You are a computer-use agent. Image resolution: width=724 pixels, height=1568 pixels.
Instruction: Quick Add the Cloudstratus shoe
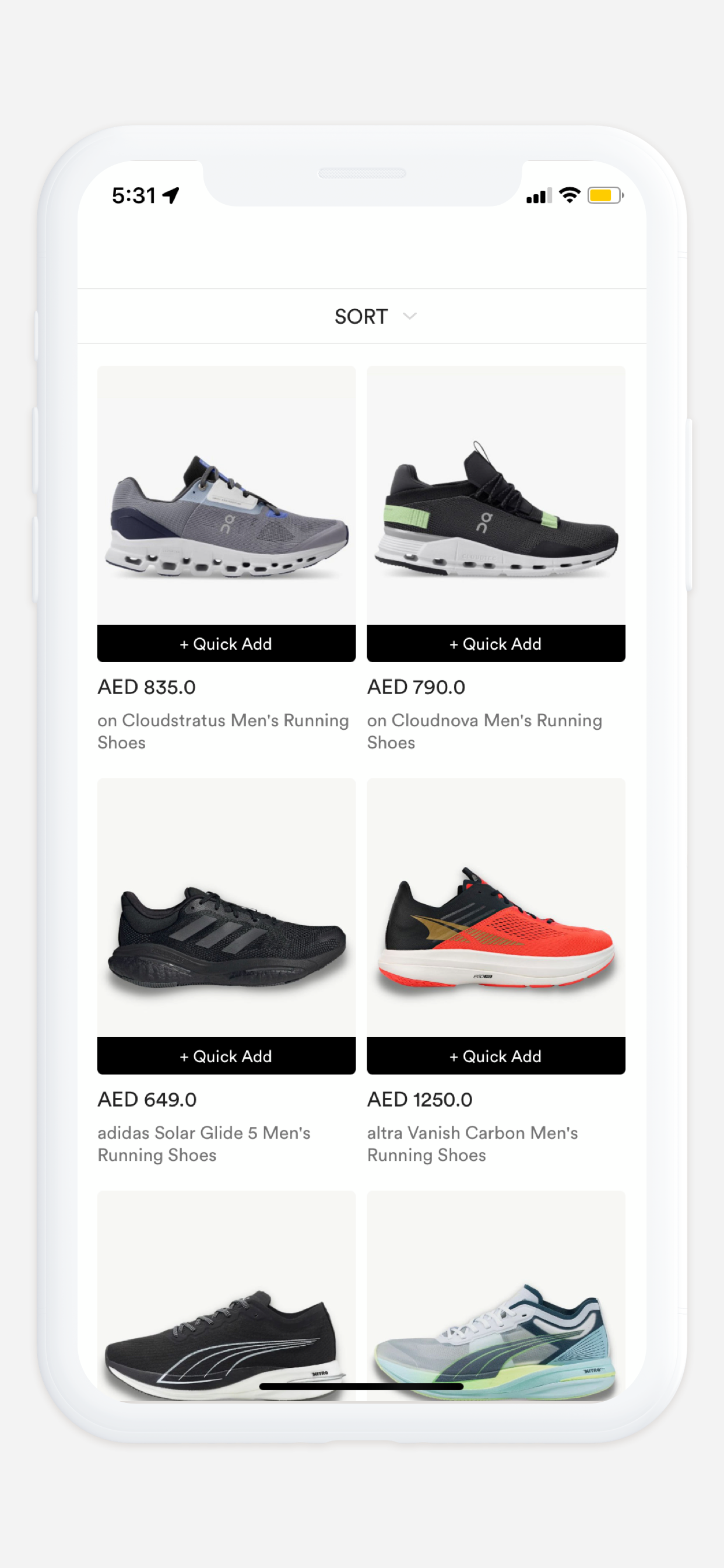226,643
